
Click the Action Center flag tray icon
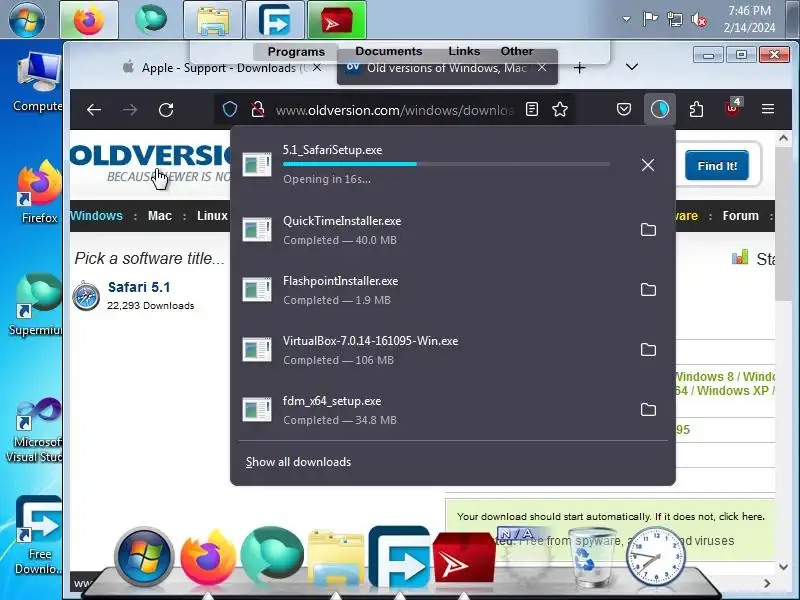[649, 19]
